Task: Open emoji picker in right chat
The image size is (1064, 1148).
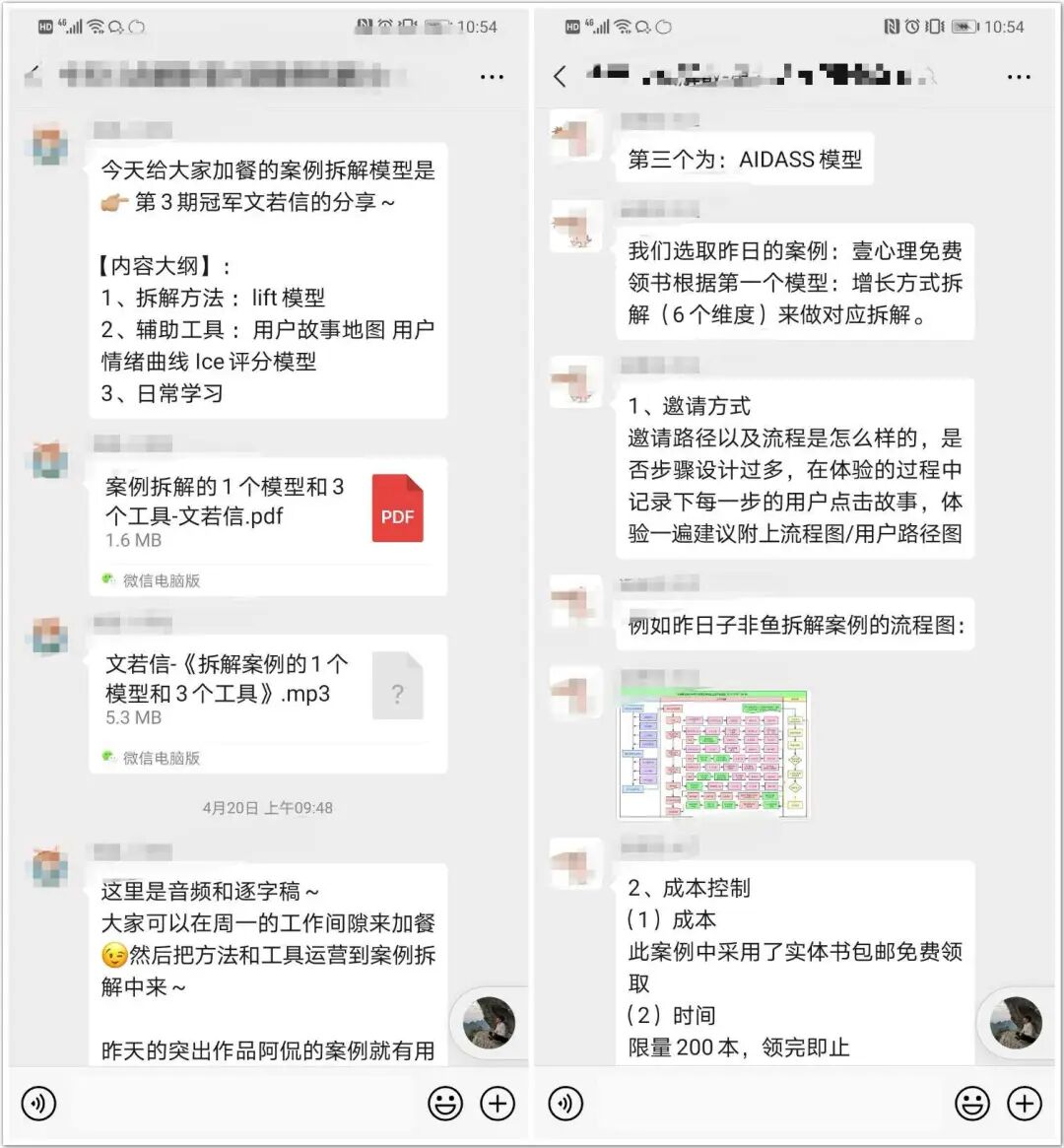Action: coord(972,1104)
